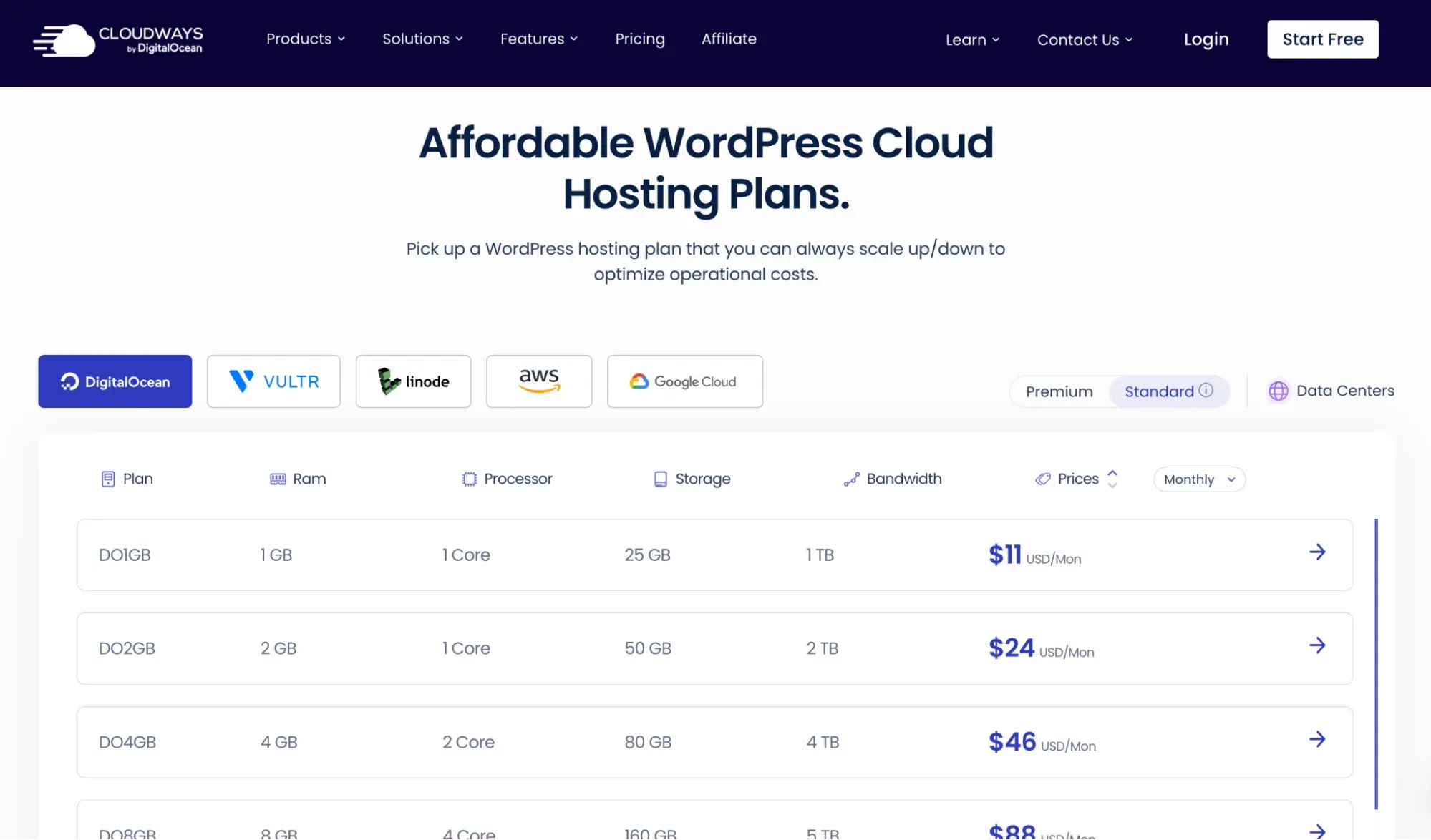This screenshot has width=1431, height=840.
Task: Select the DO4GB plan row
Action: 714,742
